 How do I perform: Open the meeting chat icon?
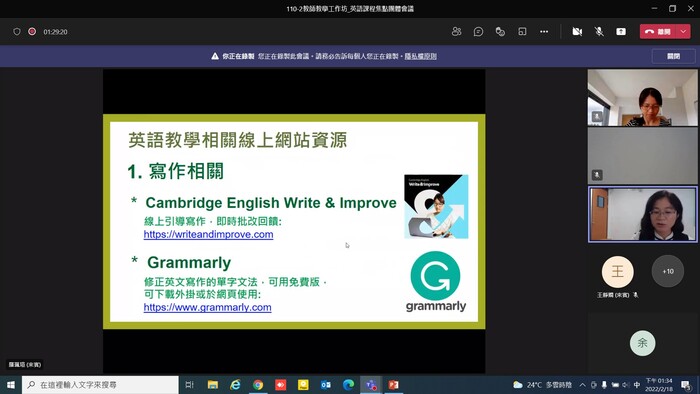pyautogui.click(x=478, y=32)
